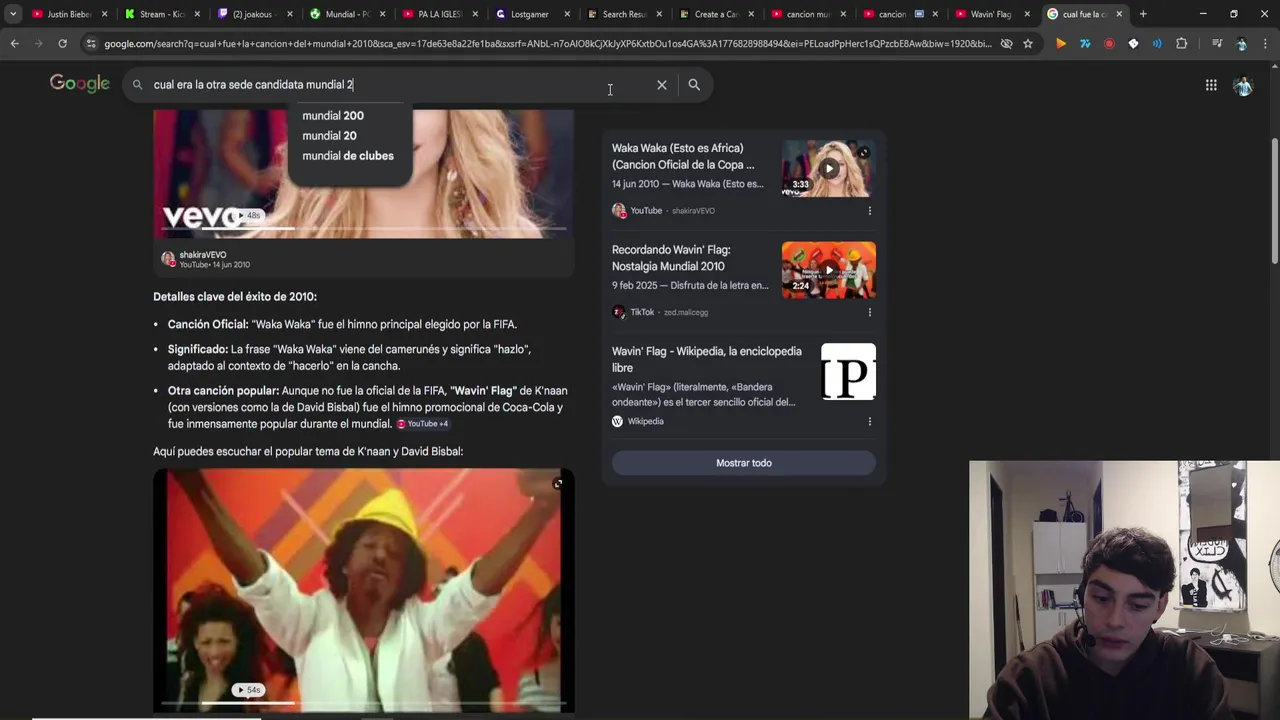Open the 7TV extension icon
This screenshot has height=720, width=1280.
coord(1085,44)
